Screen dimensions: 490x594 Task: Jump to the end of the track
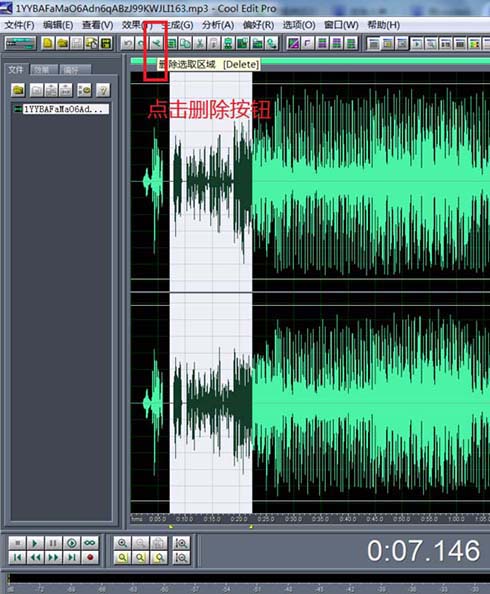(x=71, y=557)
